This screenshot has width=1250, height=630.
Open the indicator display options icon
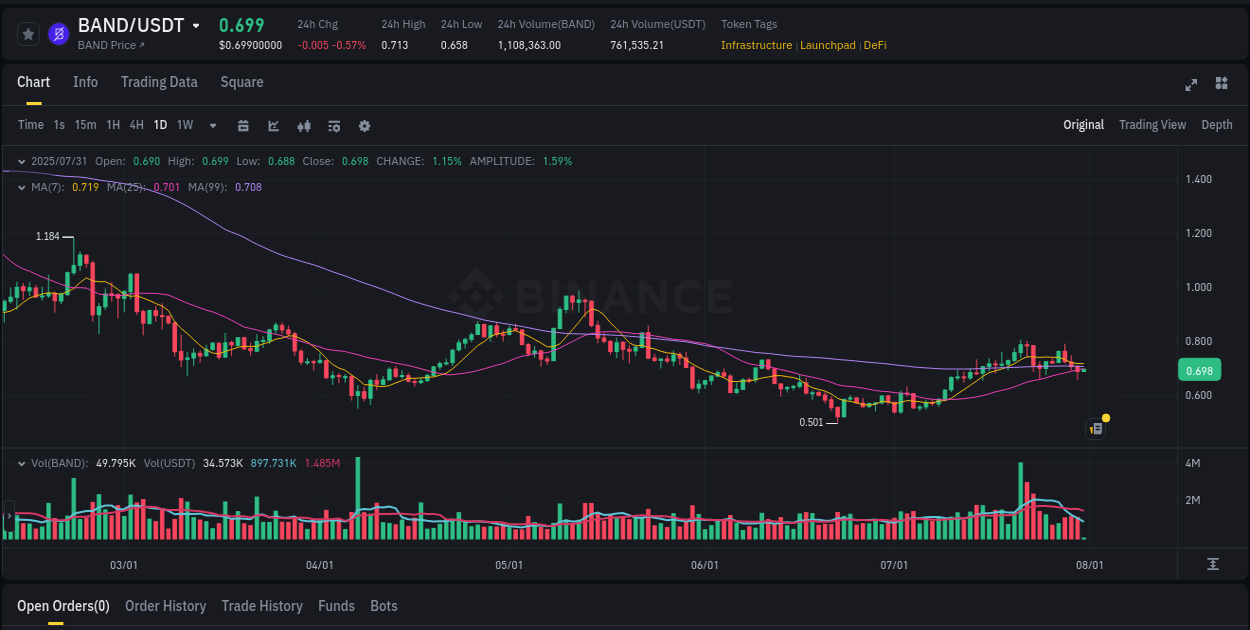coord(333,125)
